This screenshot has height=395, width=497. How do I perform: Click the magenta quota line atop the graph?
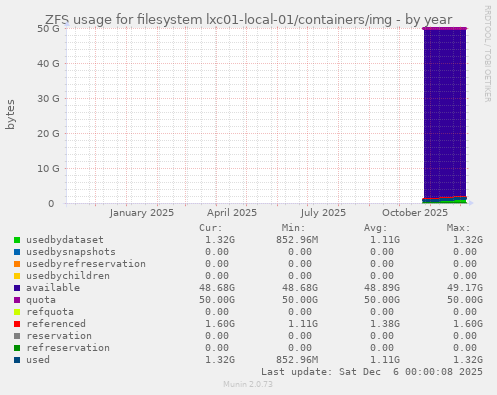(445, 28)
